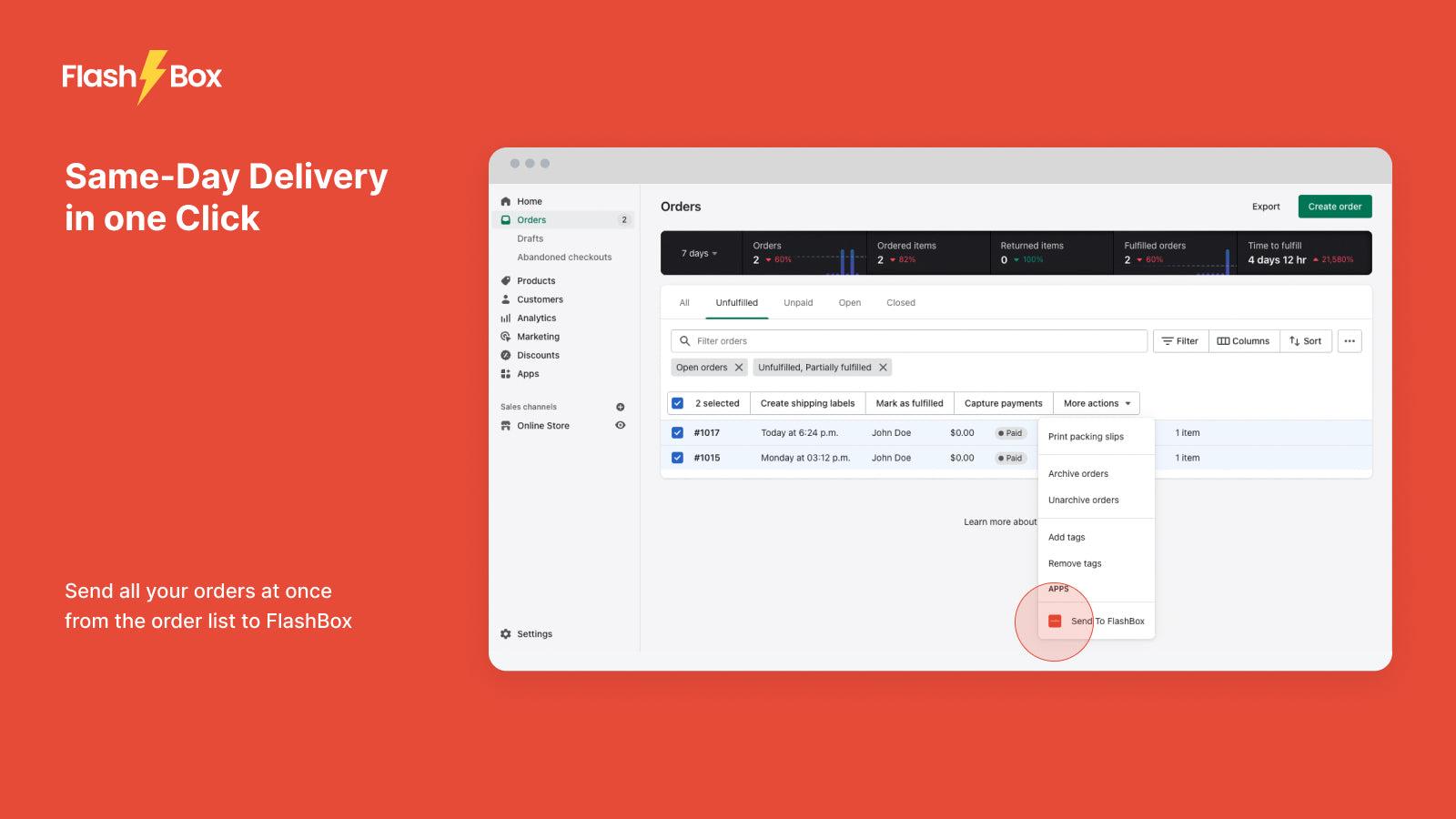Switch to the Closed orders tab
Viewport: 1456px width, 819px height.
(x=900, y=302)
